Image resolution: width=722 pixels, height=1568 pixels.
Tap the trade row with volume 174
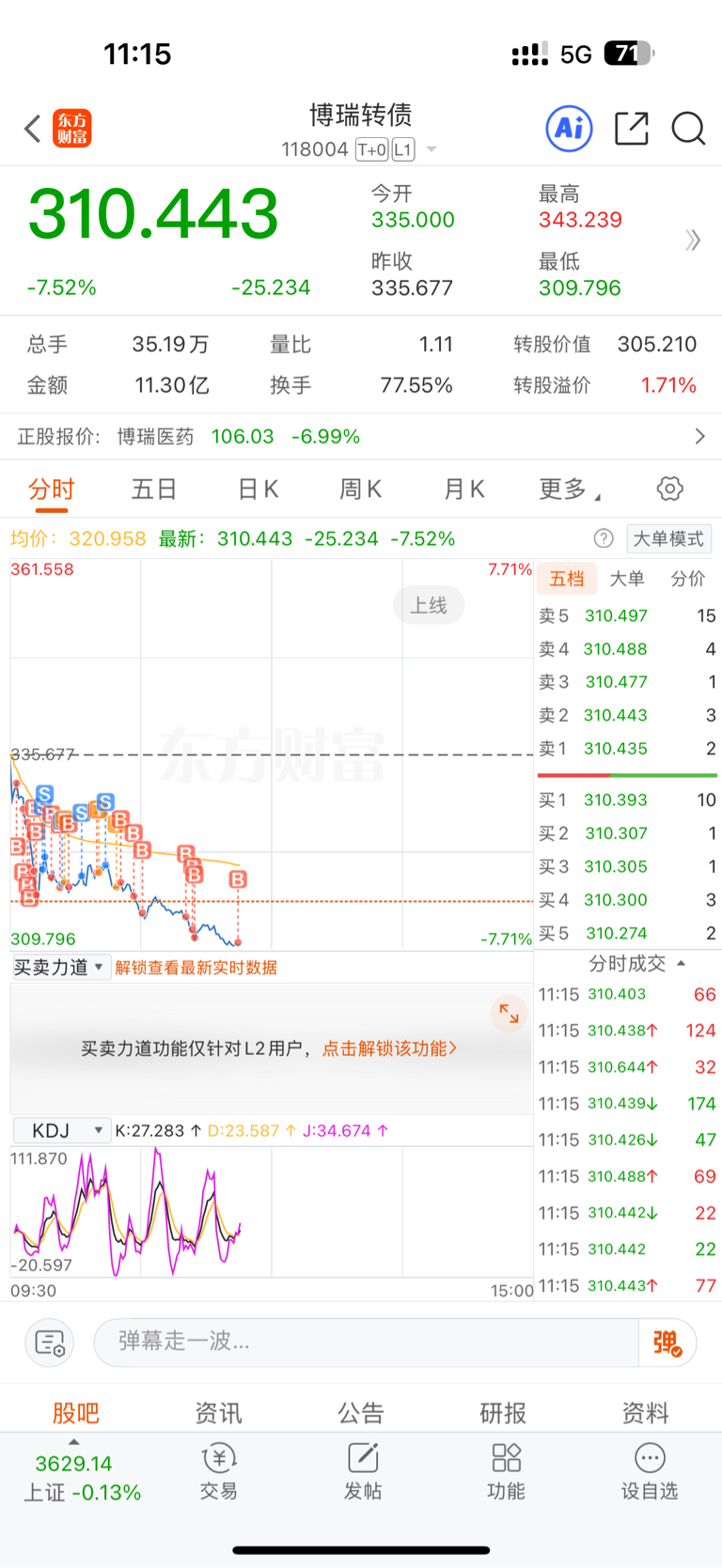(627, 1104)
